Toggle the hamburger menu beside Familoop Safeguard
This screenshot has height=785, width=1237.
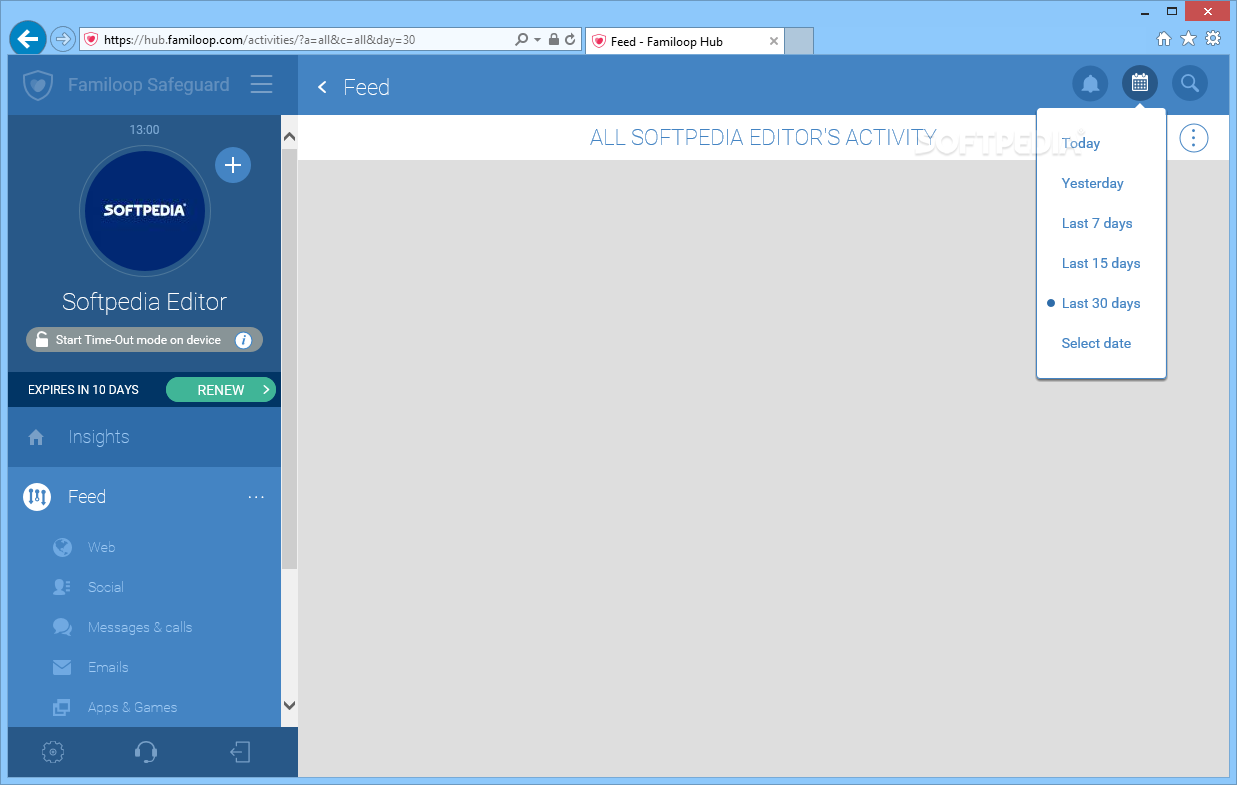click(x=261, y=84)
